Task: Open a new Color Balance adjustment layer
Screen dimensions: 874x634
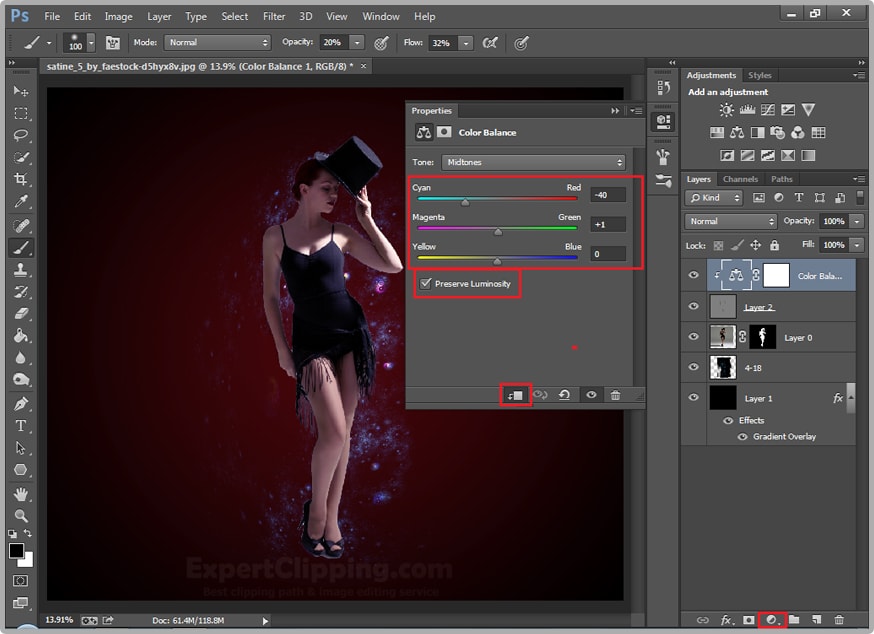Action: pyautogui.click(x=739, y=133)
